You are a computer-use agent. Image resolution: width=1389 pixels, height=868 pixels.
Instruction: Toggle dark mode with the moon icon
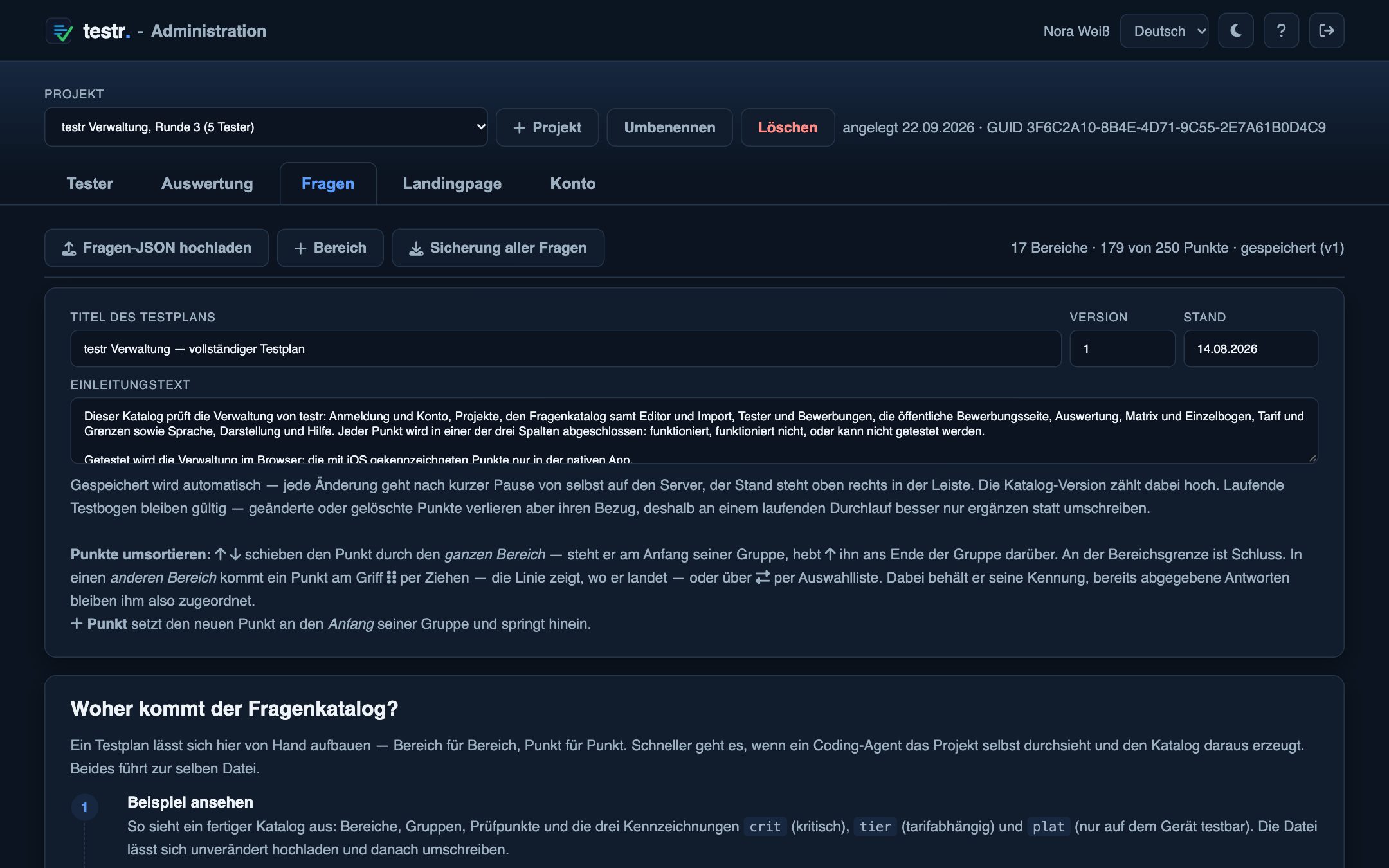[1236, 31]
